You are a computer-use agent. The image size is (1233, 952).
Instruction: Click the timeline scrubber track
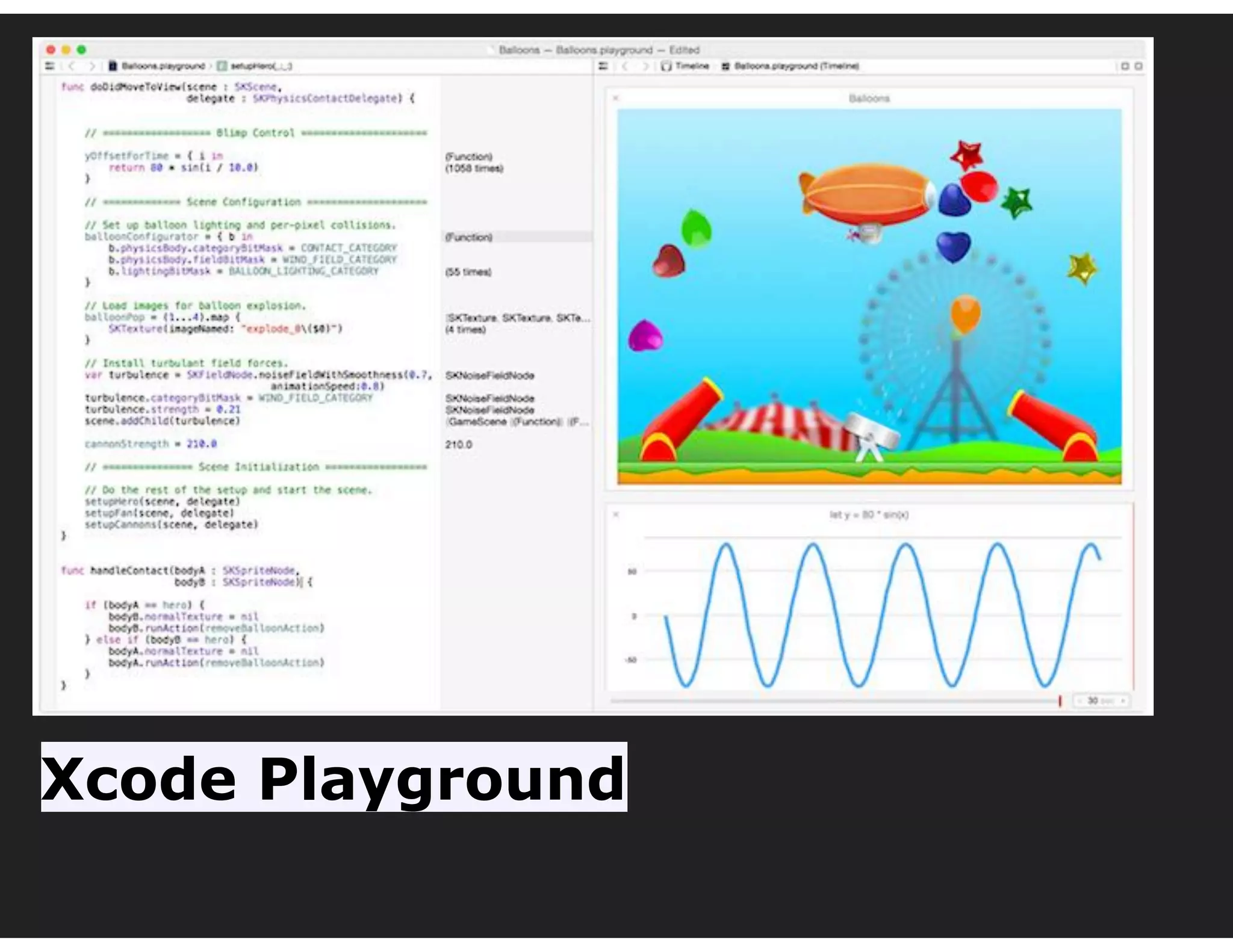tap(834, 701)
